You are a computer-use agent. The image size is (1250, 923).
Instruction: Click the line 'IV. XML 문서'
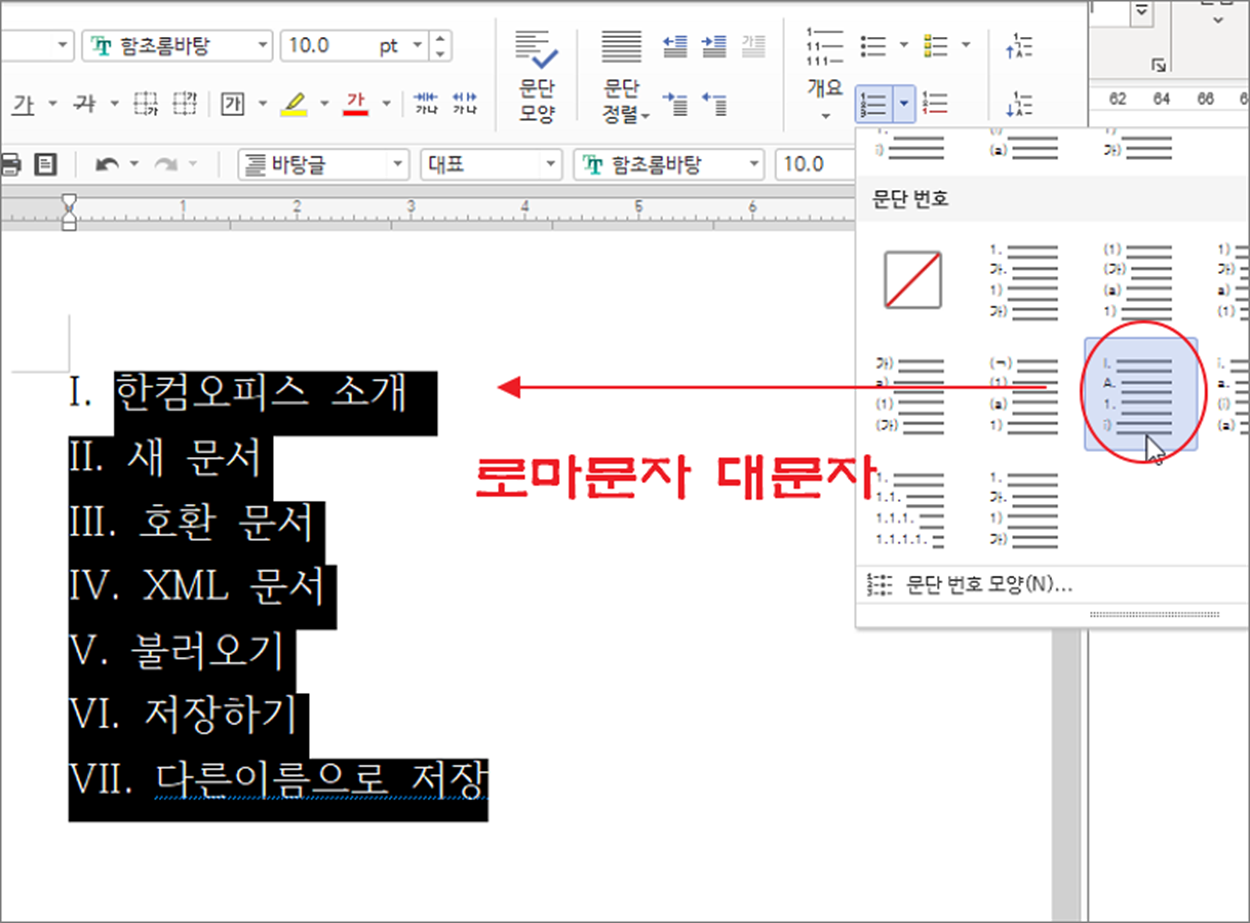coord(198,587)
